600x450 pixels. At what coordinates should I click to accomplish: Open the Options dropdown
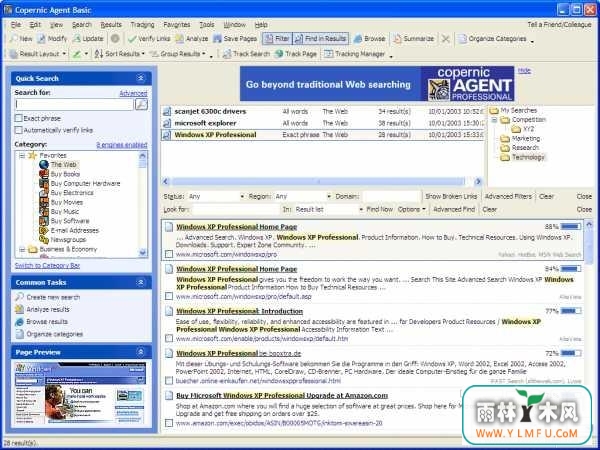click(x=411, y=209)
